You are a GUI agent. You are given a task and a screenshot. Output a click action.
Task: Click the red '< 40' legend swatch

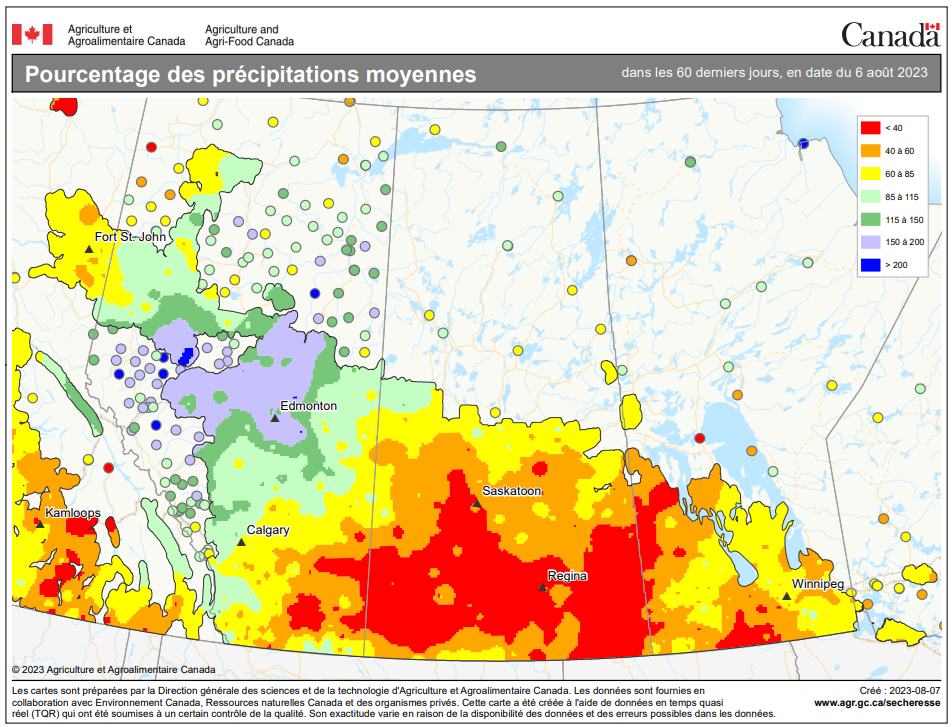[870, 128]
